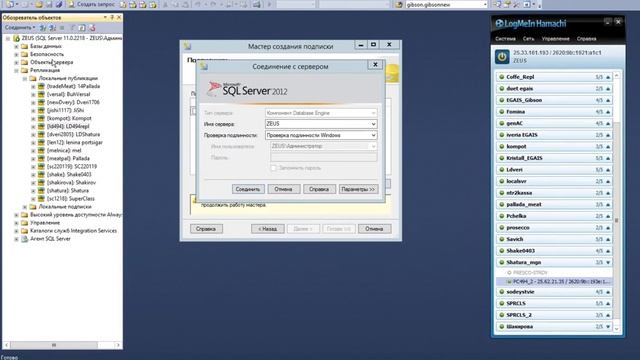640x360 pixels.
Task: Select the Kristall_EGAIS network row
Action: click(x=554, y=158)
